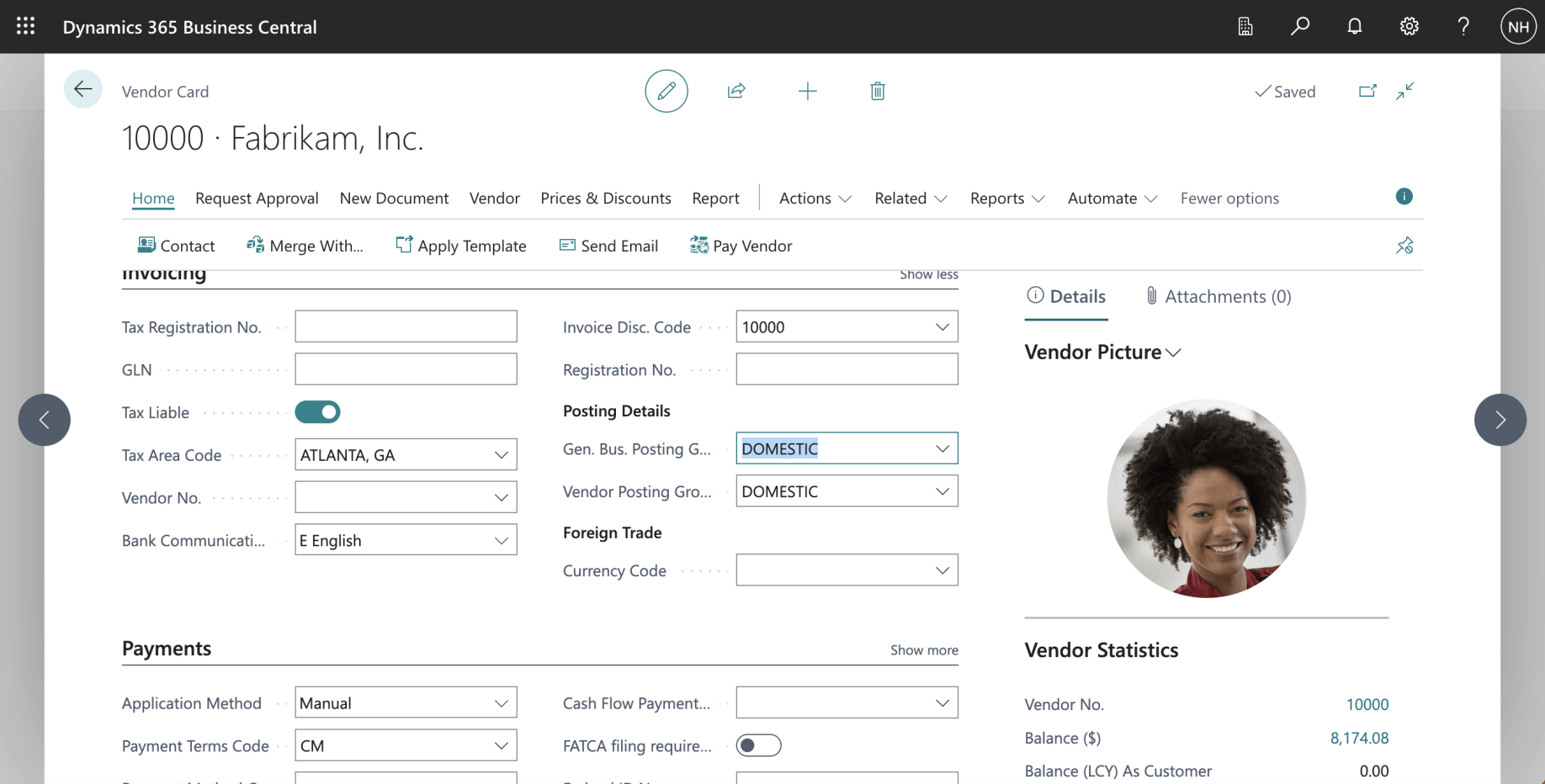Open the Invoice Disc. Code dropdown

click(x=942, y=327)
